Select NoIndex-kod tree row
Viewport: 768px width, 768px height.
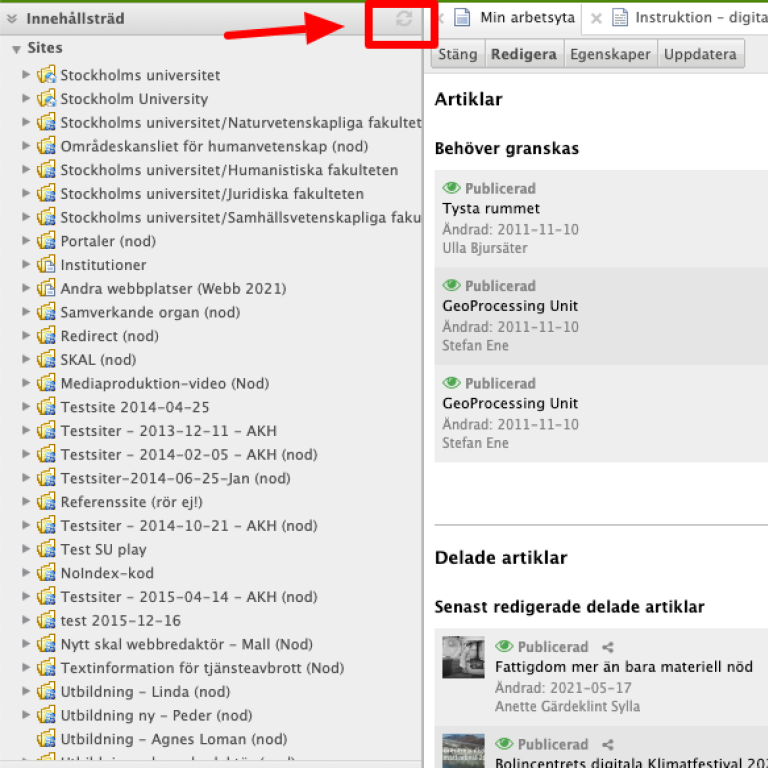(107, 573)
